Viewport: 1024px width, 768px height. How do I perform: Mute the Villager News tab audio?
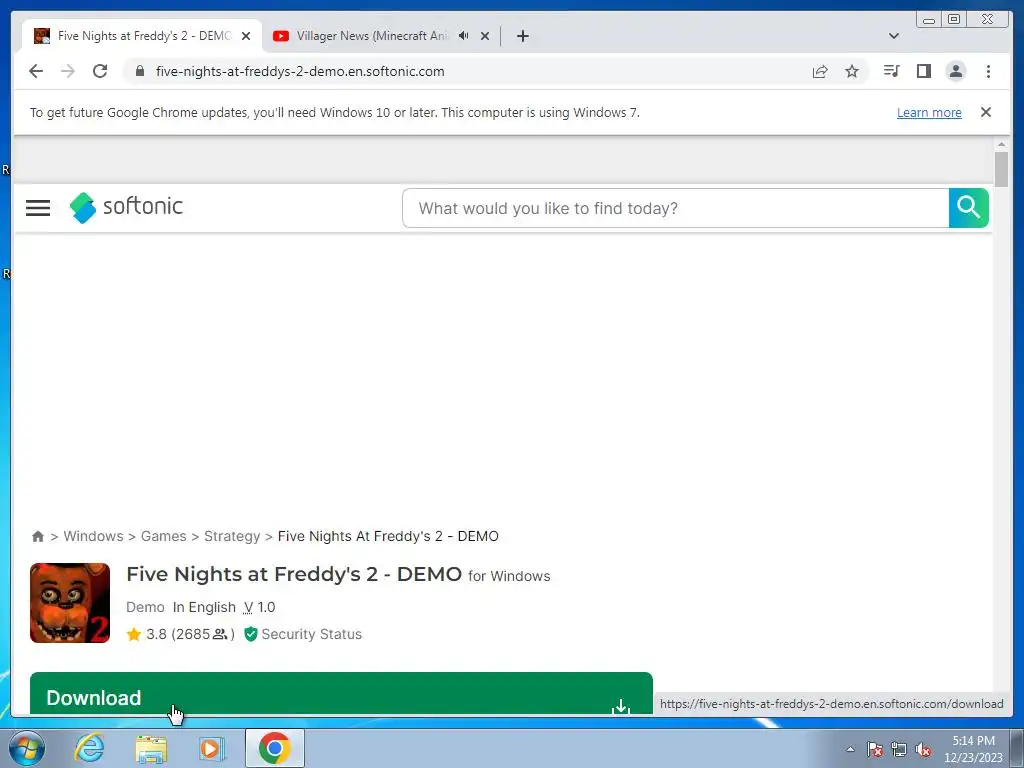pyautogui.click(x=464, y=36)
